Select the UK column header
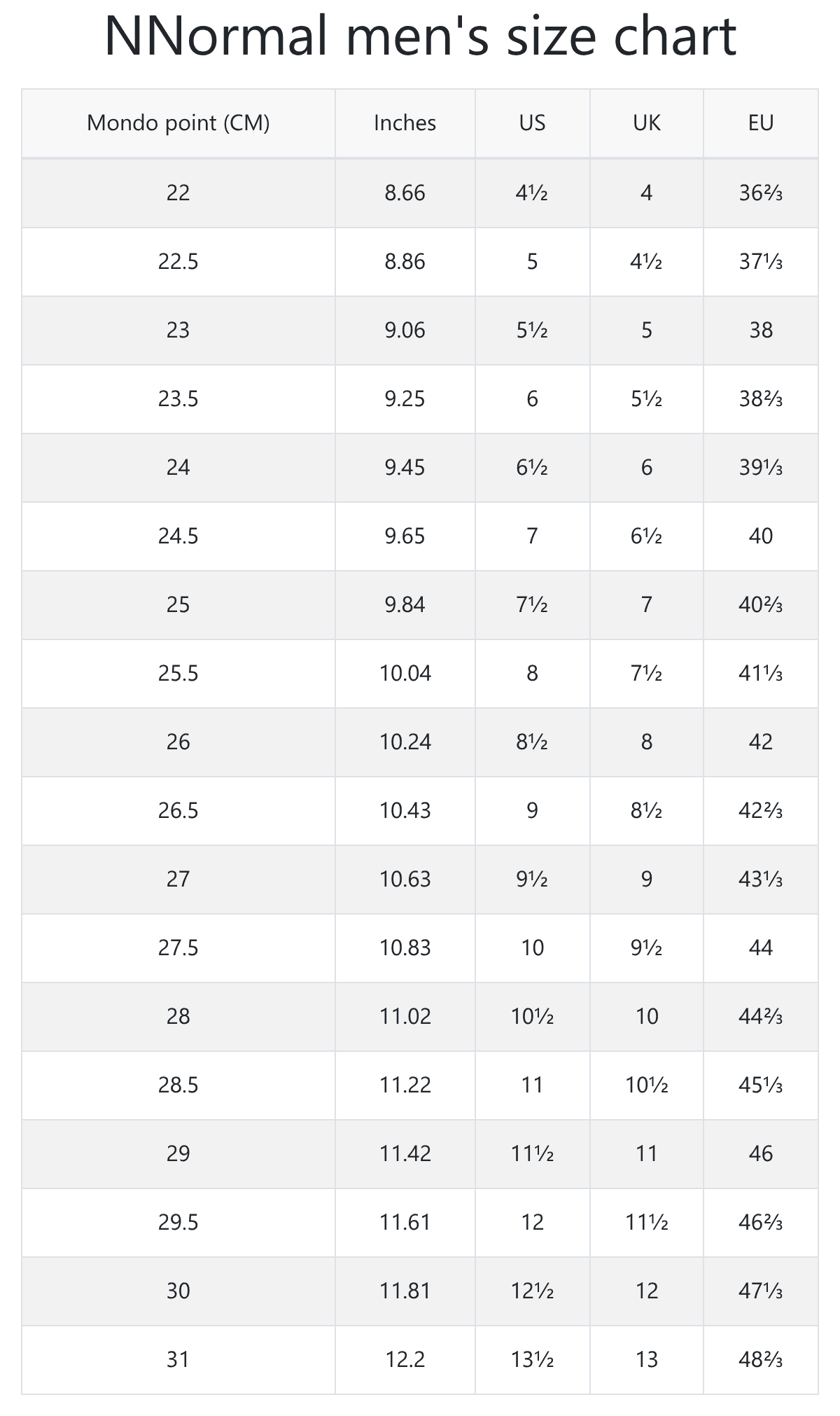The image size is (840, 1416). [x=646, y=123]
